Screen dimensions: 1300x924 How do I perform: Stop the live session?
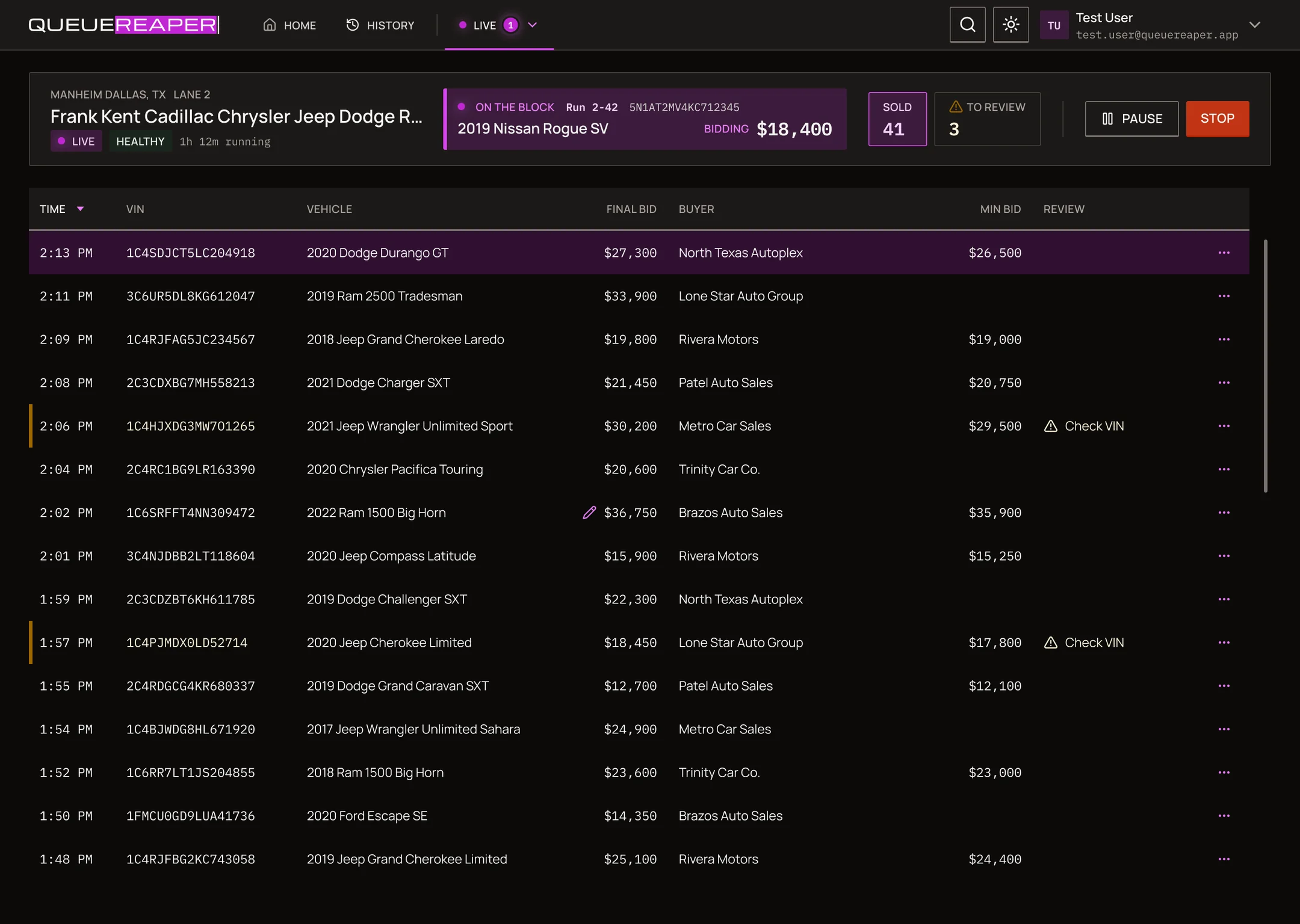coord(1217,119)
